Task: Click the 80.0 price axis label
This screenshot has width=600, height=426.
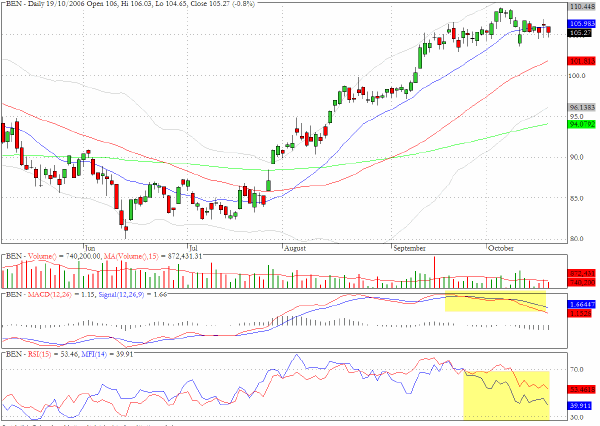Action: (x=576, y=239)
